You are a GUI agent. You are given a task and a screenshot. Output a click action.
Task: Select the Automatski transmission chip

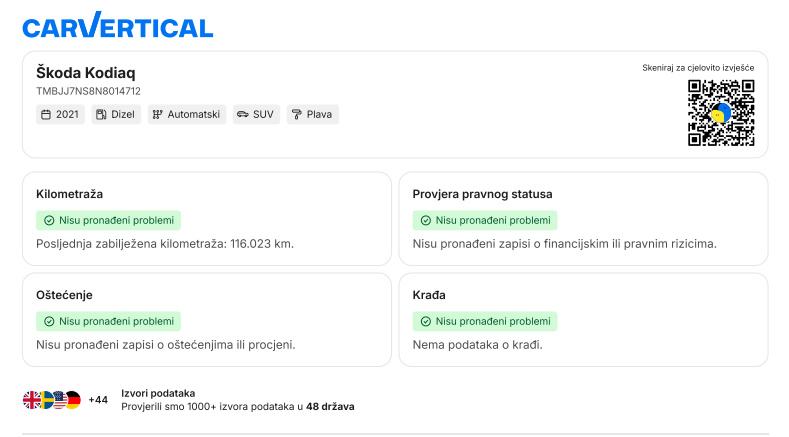coord(187,115)
